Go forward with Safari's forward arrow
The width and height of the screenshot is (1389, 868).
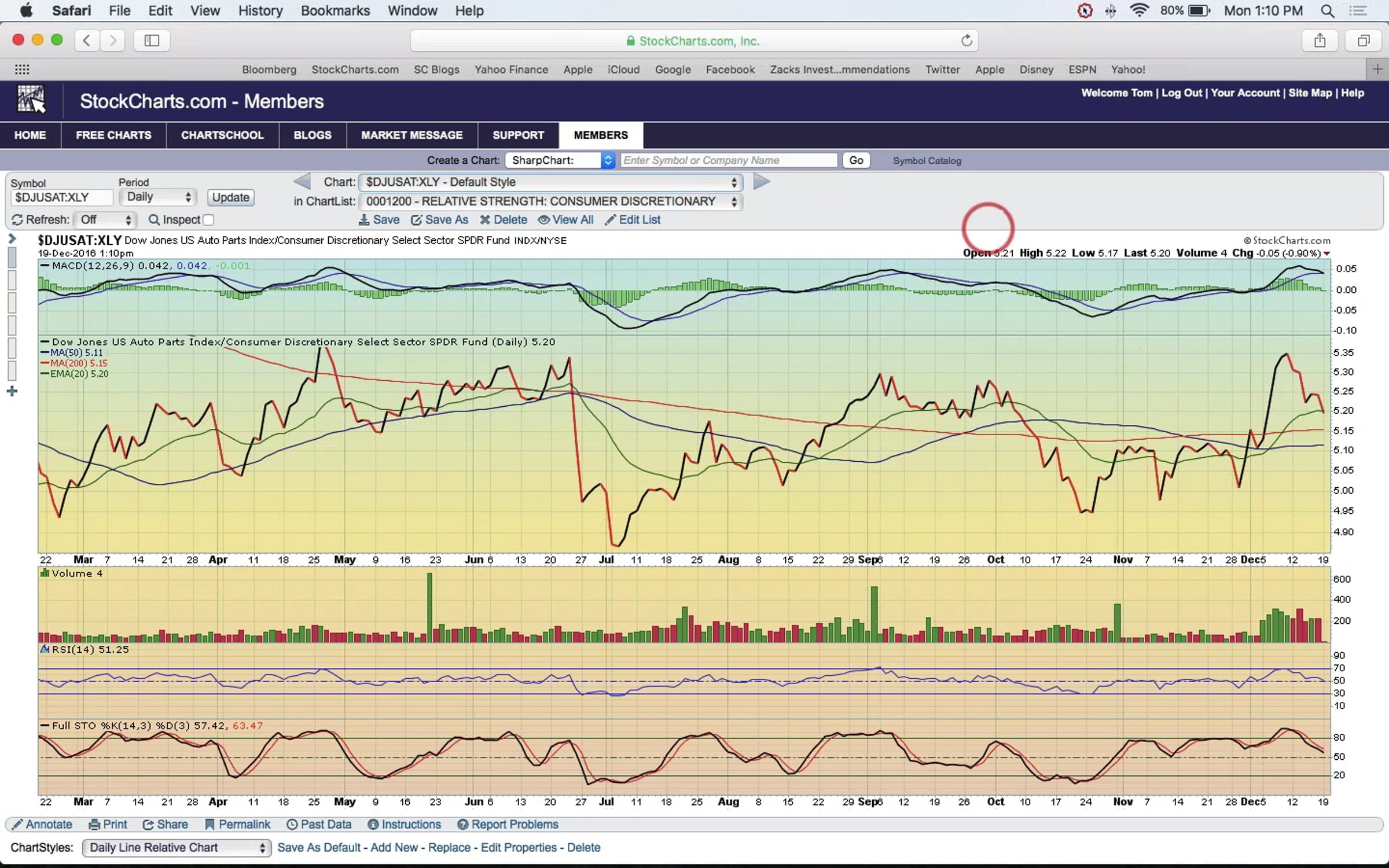click(x=113, y=41)
